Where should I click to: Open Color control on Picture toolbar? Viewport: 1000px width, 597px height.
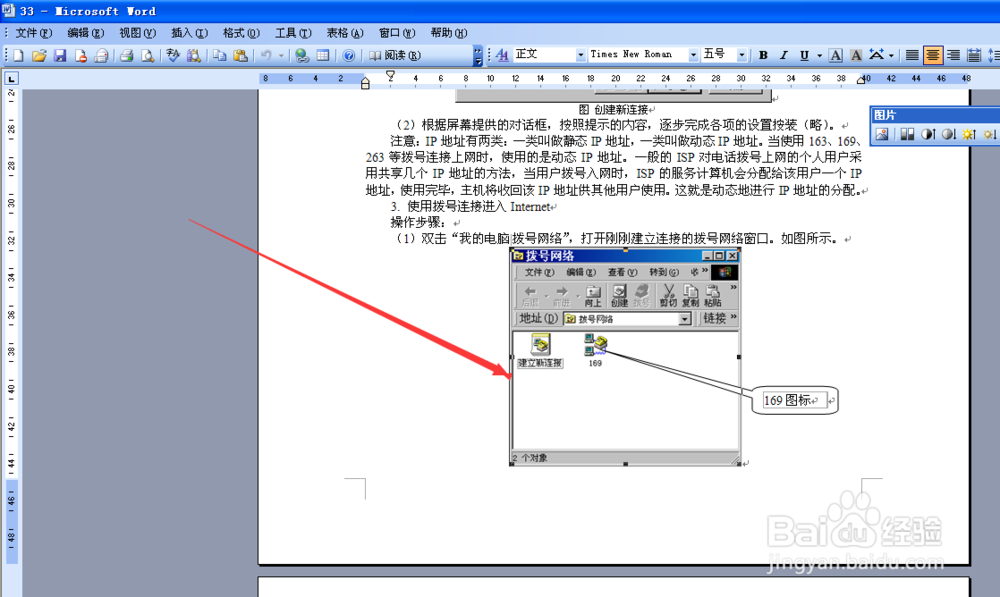907,134
